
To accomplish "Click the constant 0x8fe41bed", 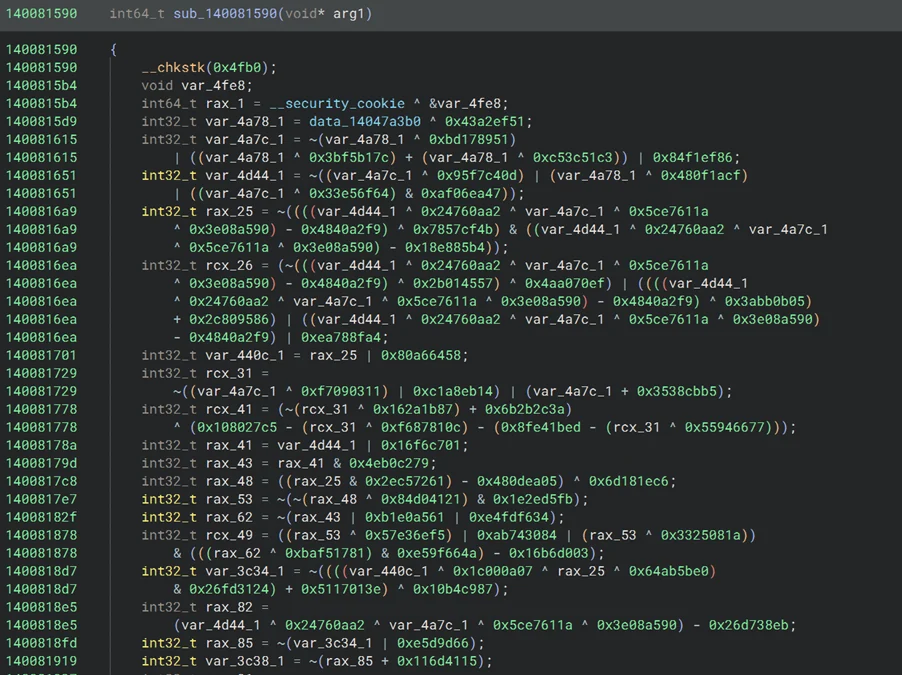I will click(x=540, y=427).
